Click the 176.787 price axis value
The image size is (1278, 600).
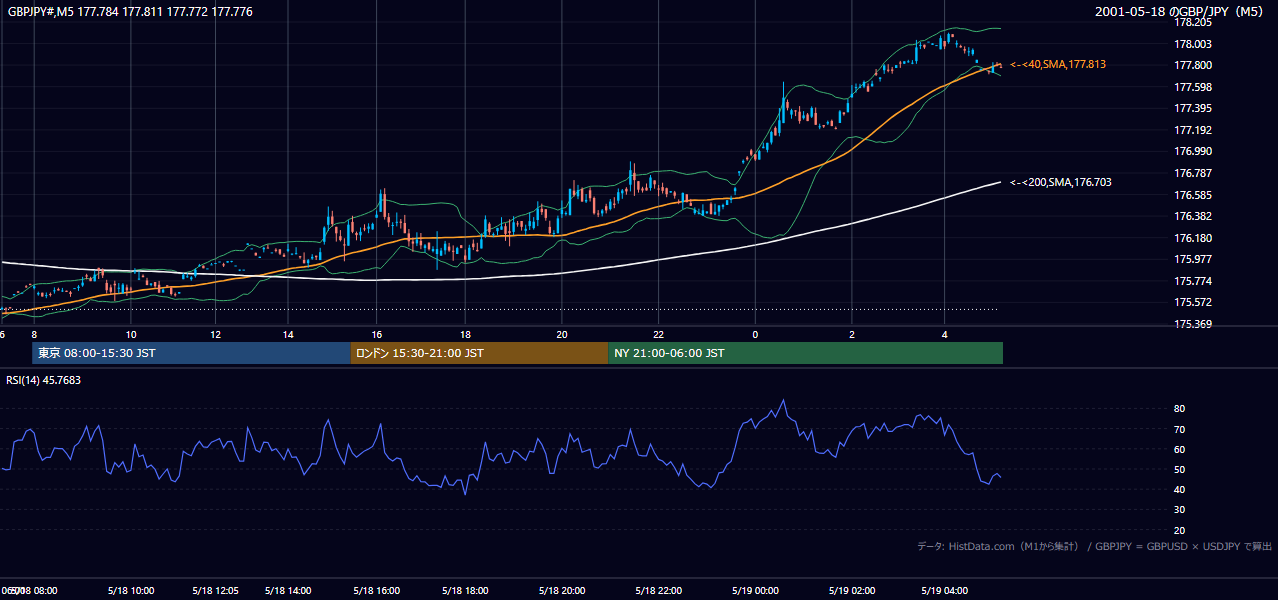coord(1192,173)
